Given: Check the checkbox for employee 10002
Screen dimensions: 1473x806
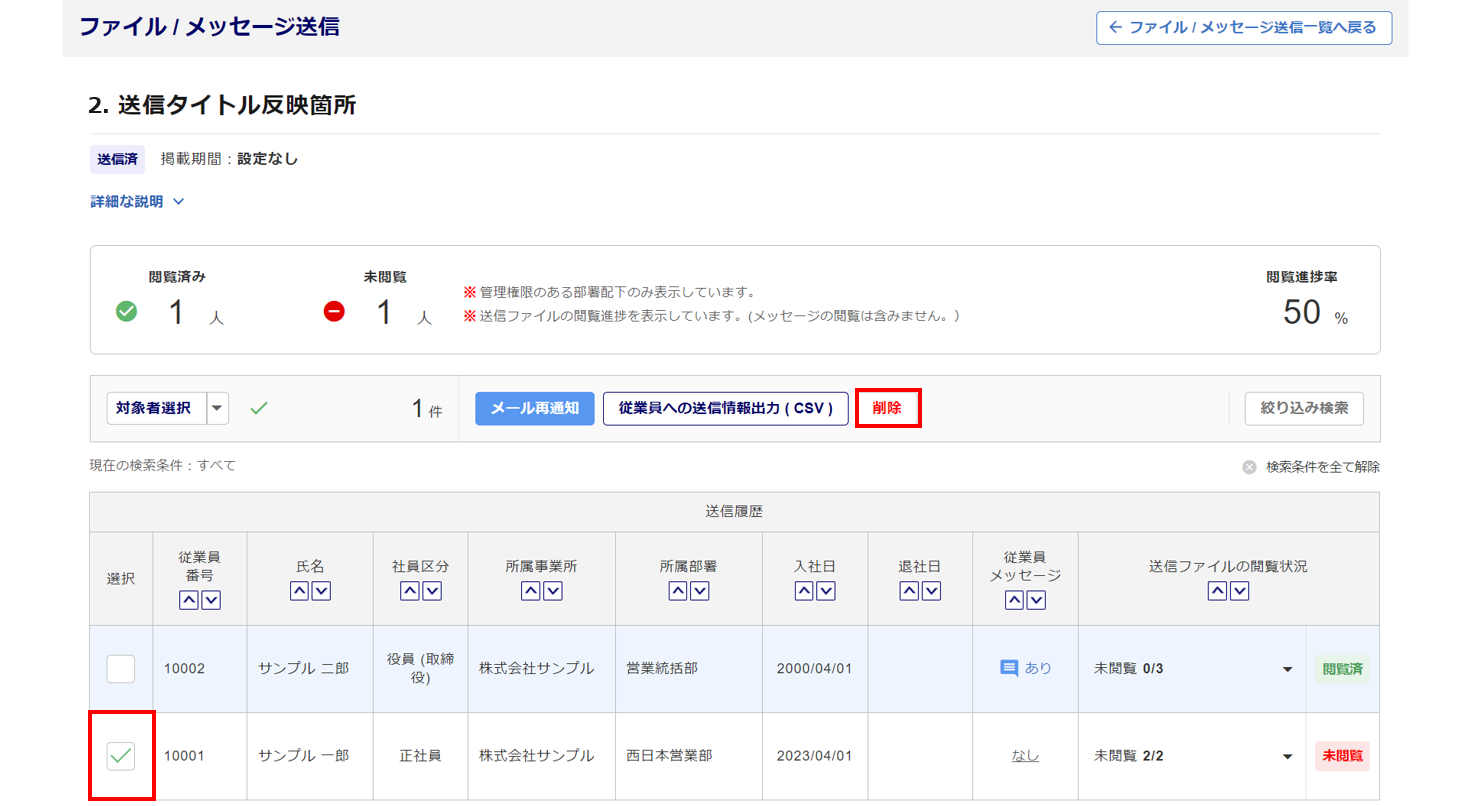Looking at the screenshot, I should click(x=121, y=668).
